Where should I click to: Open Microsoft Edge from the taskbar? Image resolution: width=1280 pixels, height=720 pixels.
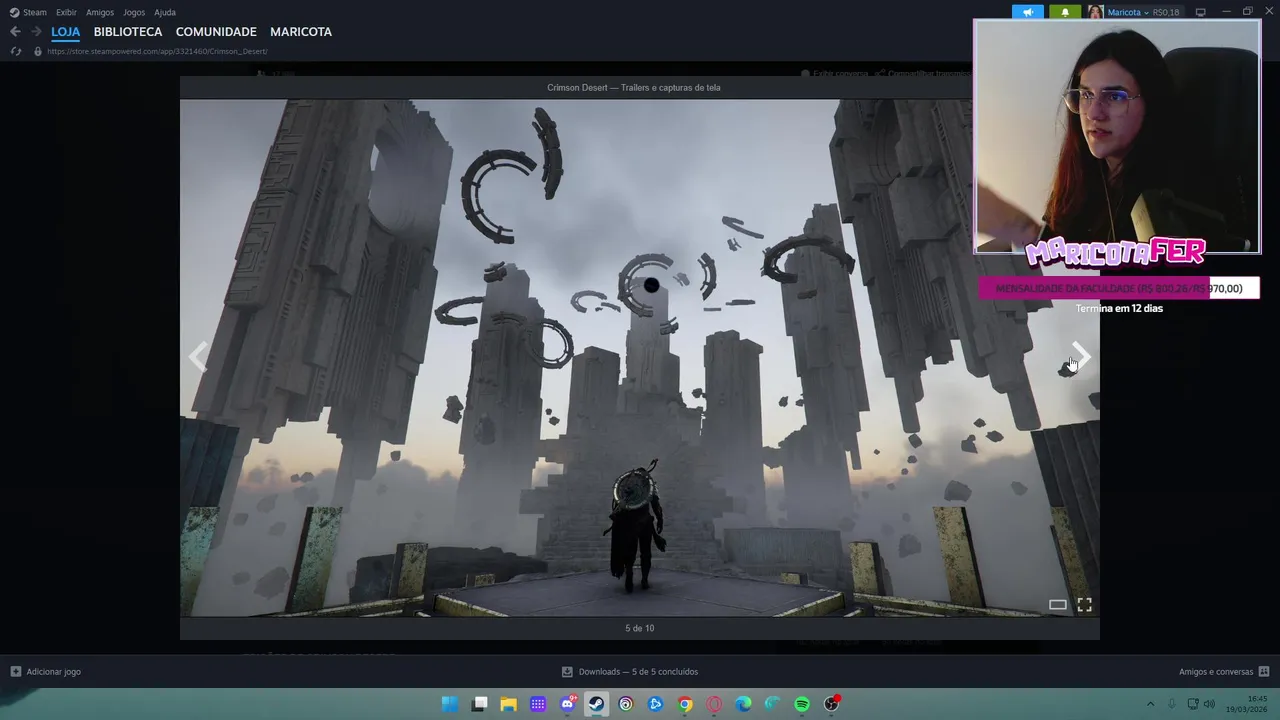coord(744,704)
